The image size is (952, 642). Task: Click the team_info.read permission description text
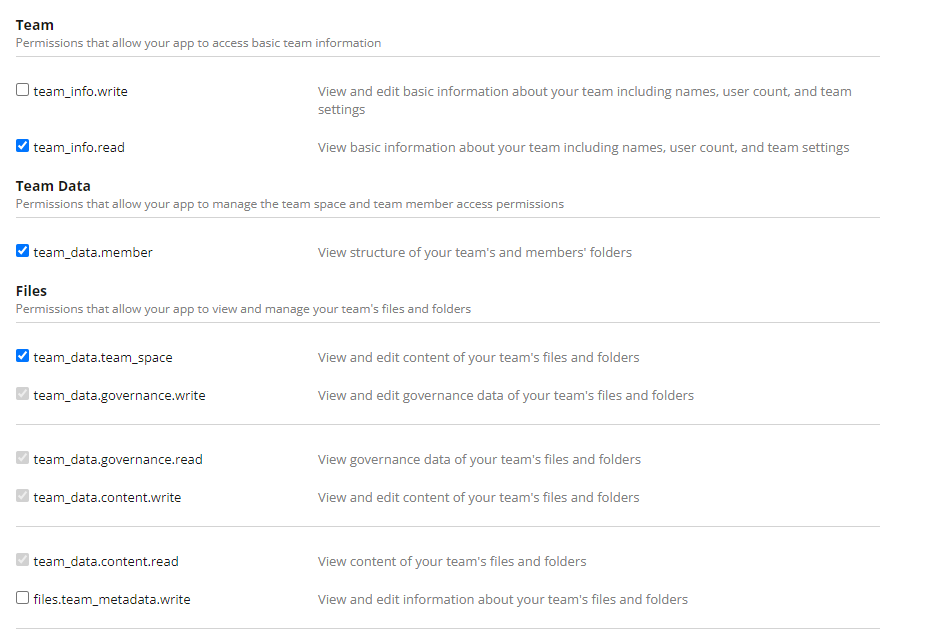pyautogui.click(x=583, y=147)
